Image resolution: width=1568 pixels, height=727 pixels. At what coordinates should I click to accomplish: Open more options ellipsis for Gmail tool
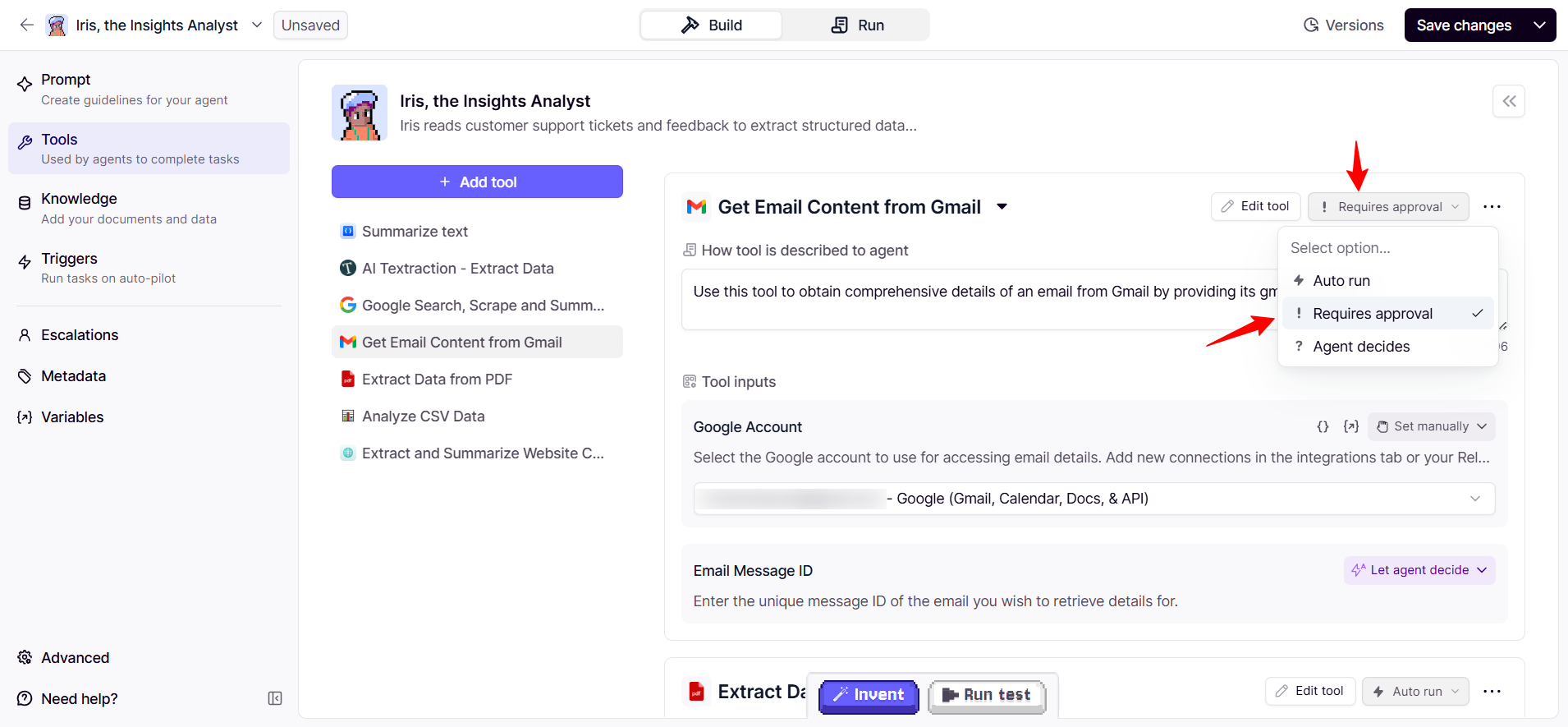click(1492, 207)
